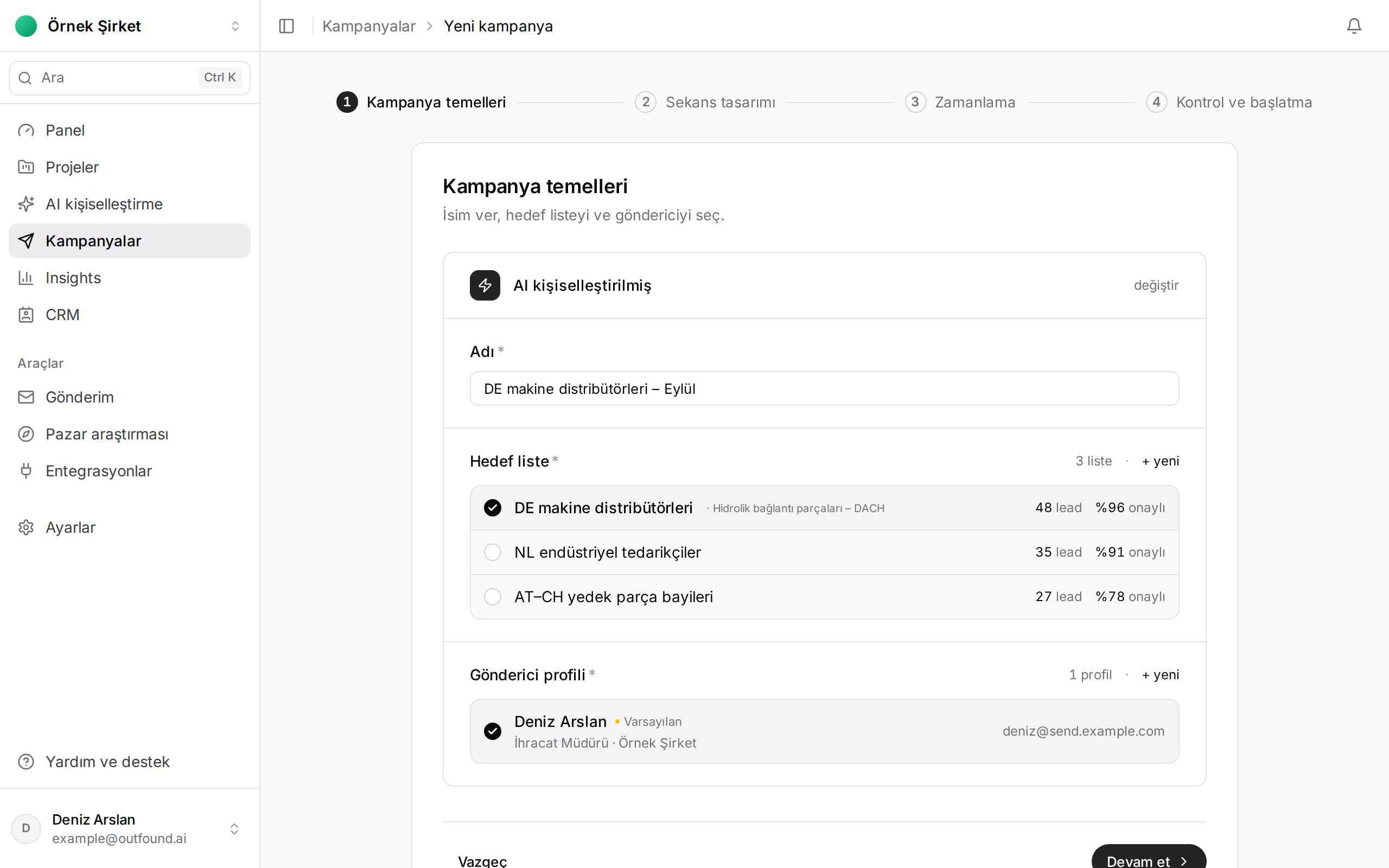The width and height of the screenshot is (1389, 868).
Task: Click the D avatar in the account footer
Action: pyautogui.click(x=26, y=828)
